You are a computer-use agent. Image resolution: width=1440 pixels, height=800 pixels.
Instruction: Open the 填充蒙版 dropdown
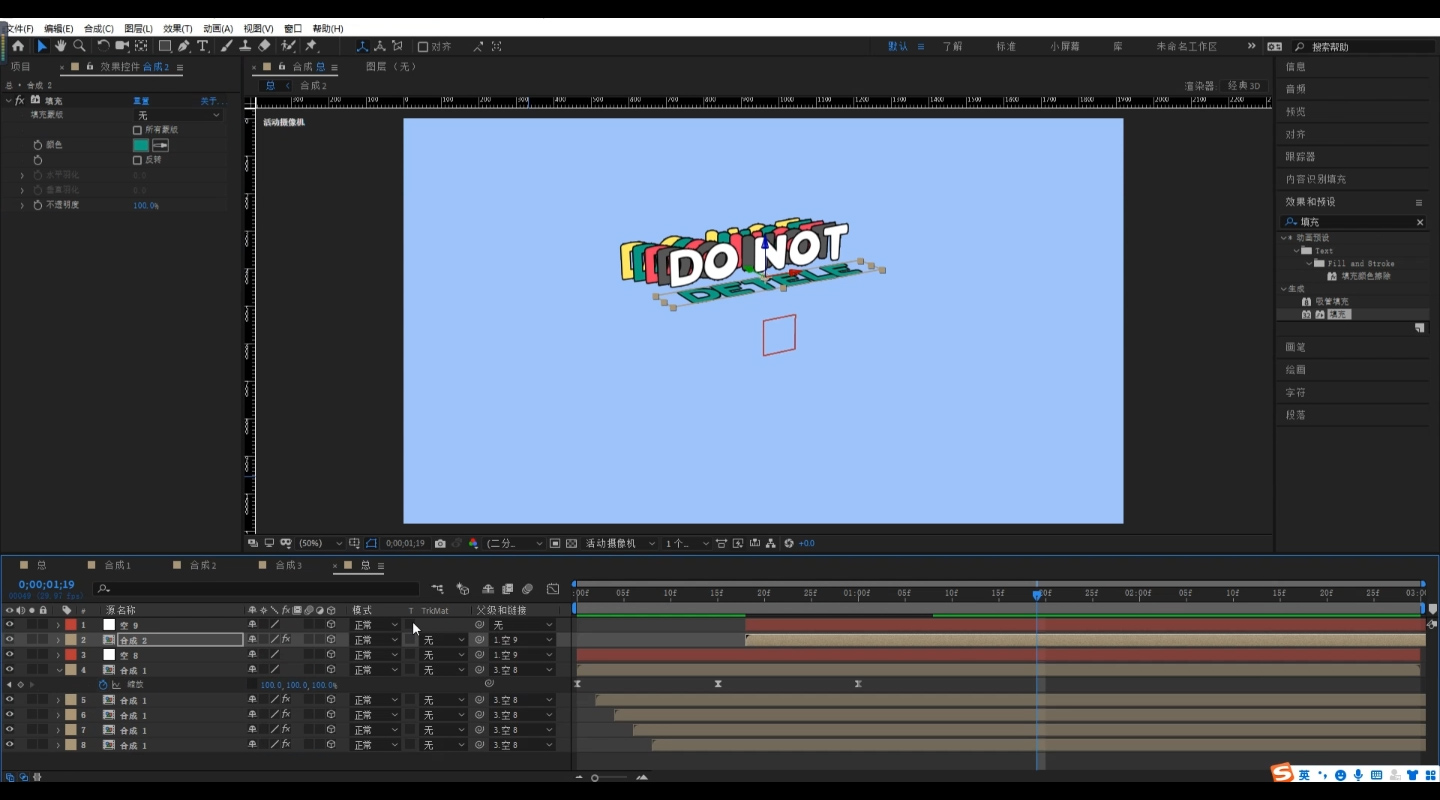pos(178,116)
